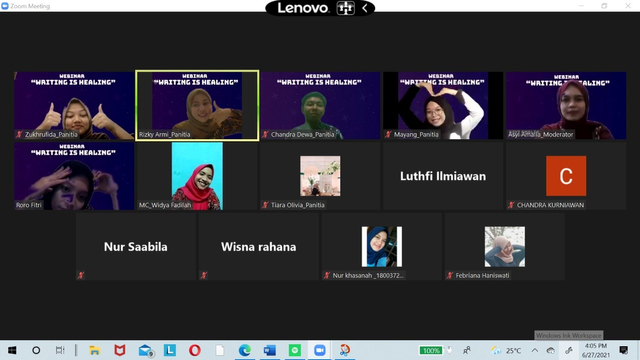Click Nur khasanah's profile picture

click(382, 247)
